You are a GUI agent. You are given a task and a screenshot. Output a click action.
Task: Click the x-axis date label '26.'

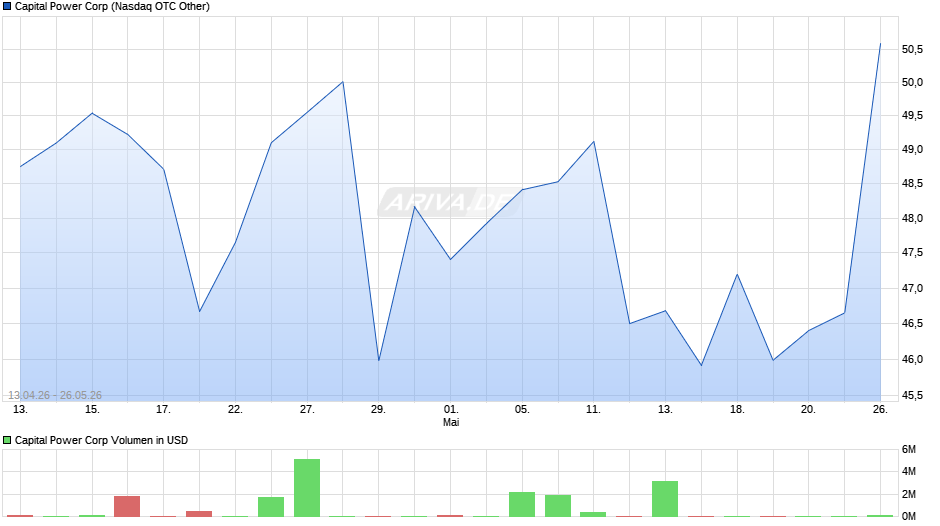(880, 410)
